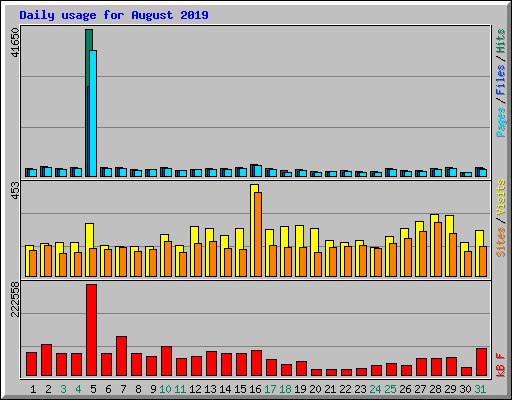The image size is (512, 400).
Task: Click the red KB bar for day 7
Action: [121, 356]
